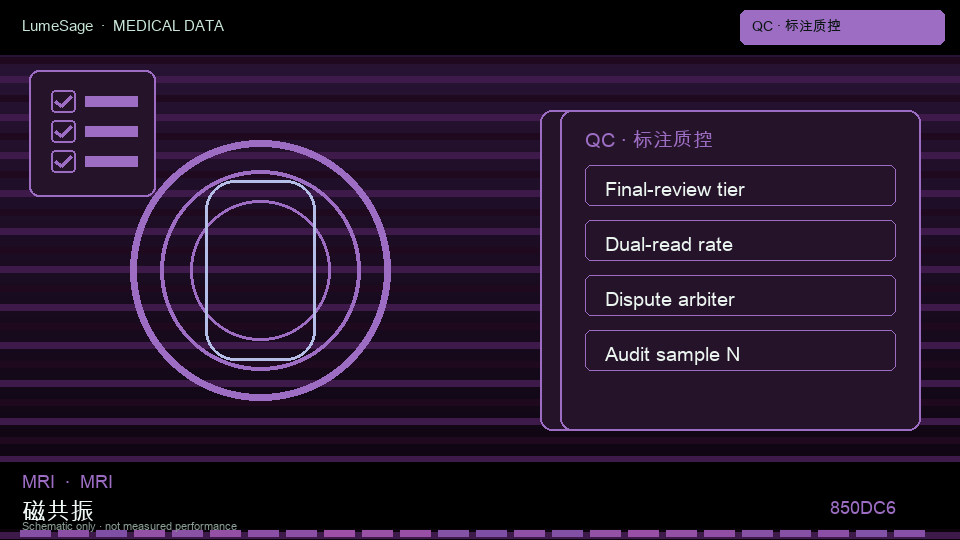Click the QC 标注质控 panel title

click(x=648, y=140)
